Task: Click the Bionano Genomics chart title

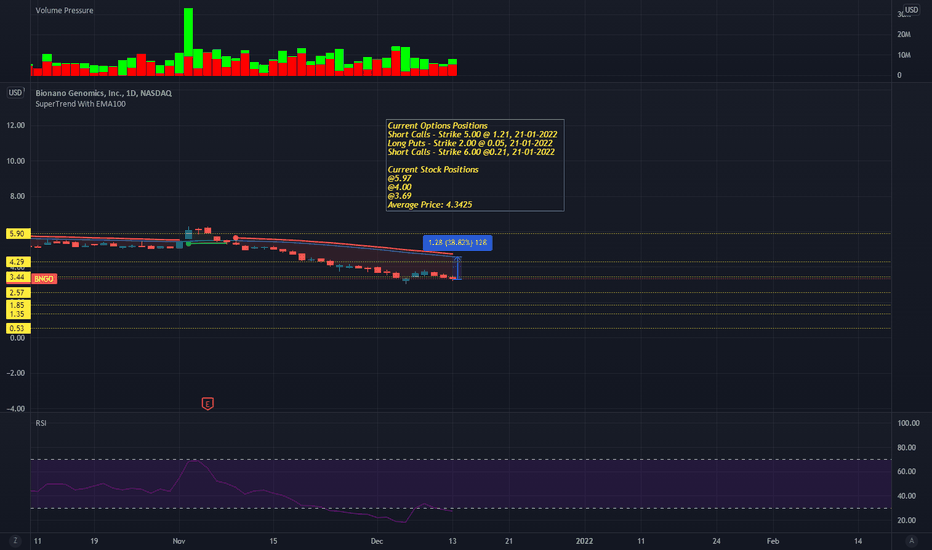Action: pos(103,93)
